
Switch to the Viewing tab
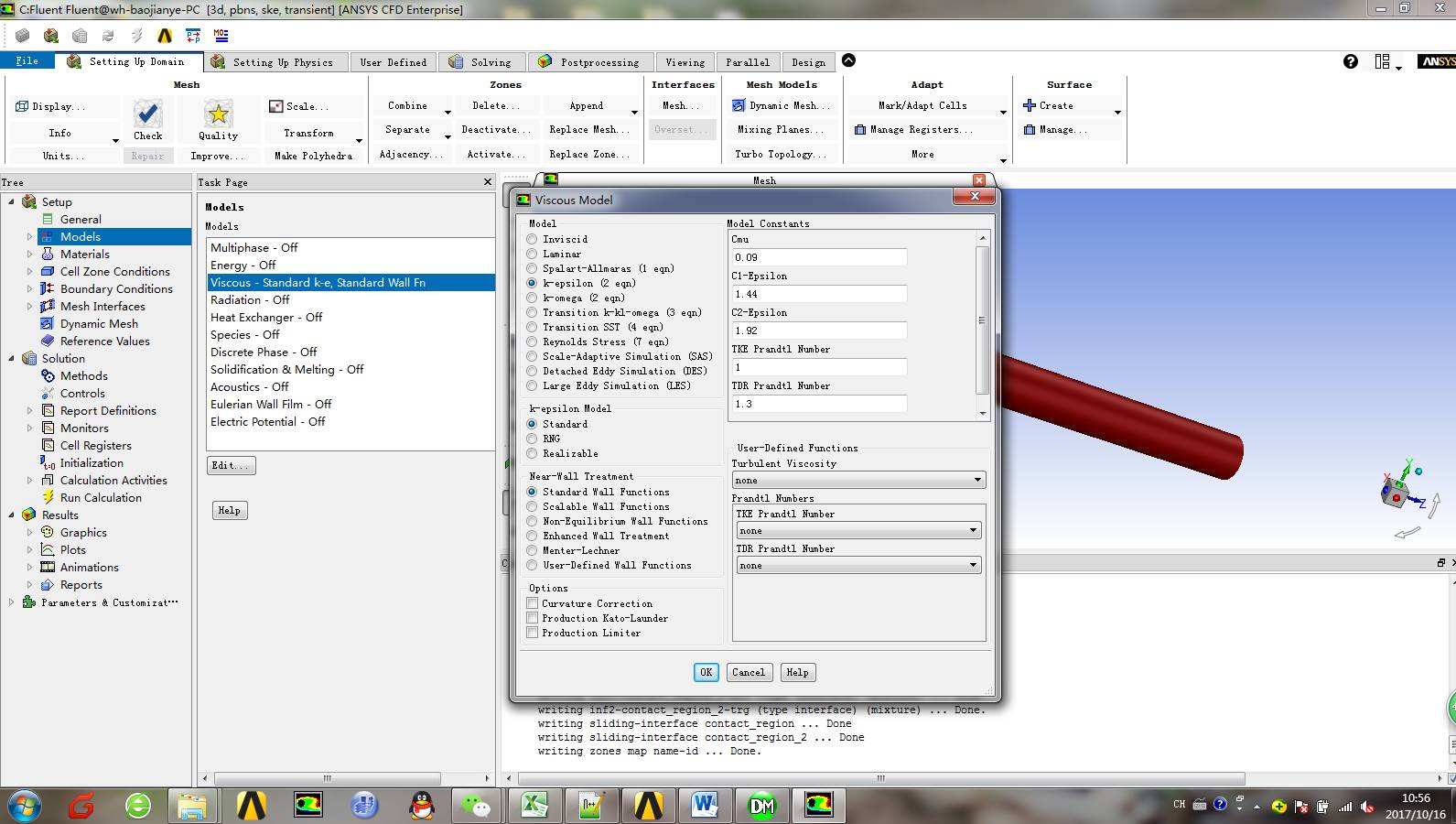[x=685, y=62]
